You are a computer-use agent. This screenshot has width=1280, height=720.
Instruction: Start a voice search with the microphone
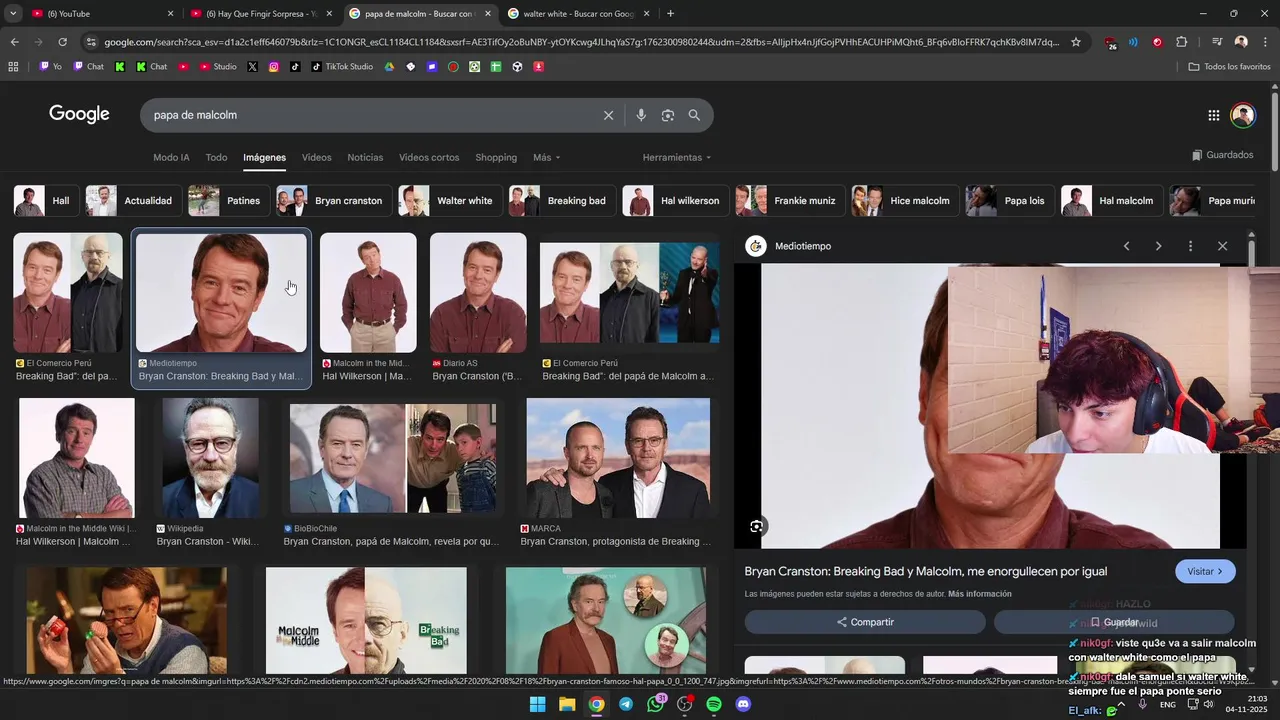(x=641, y=115)
